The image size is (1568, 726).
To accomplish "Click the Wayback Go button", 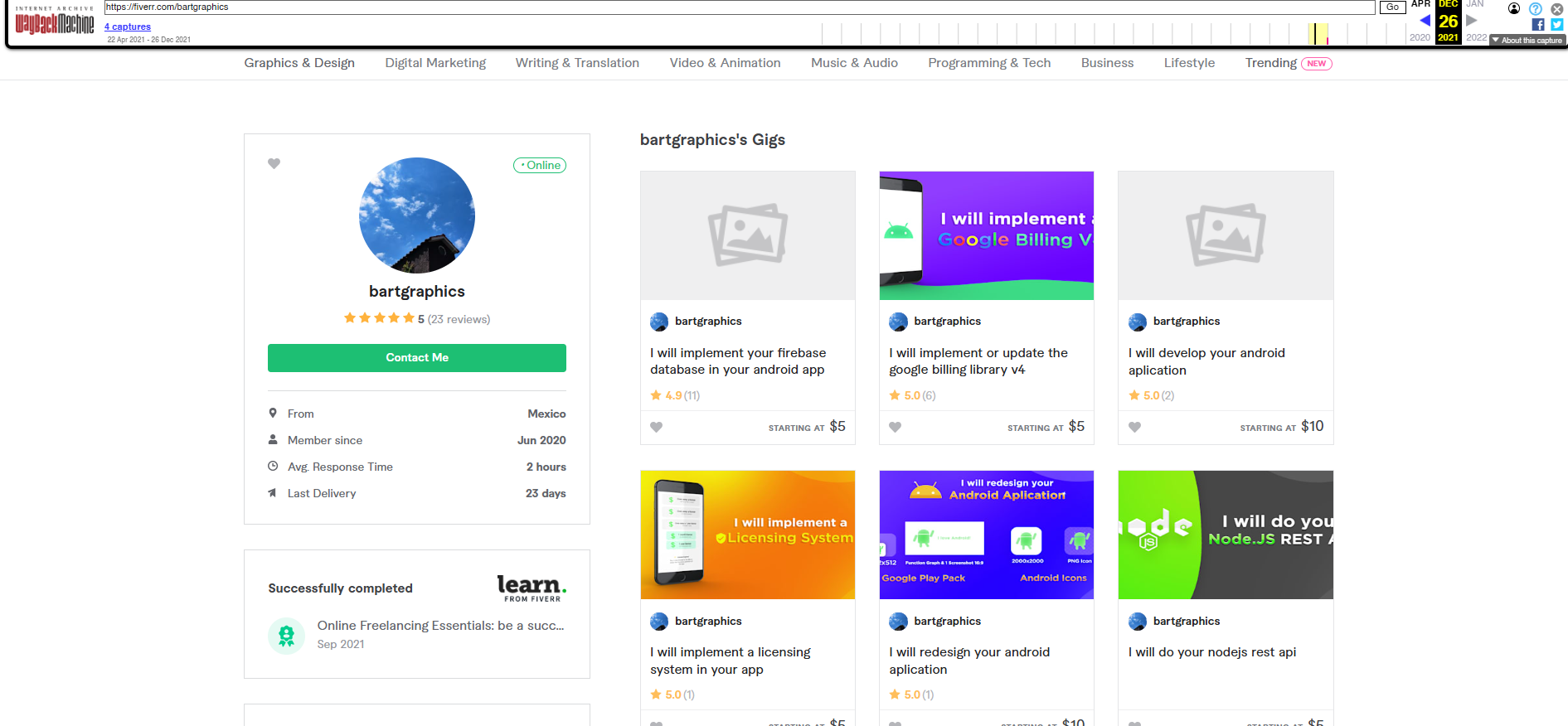I will point(1392,7).
